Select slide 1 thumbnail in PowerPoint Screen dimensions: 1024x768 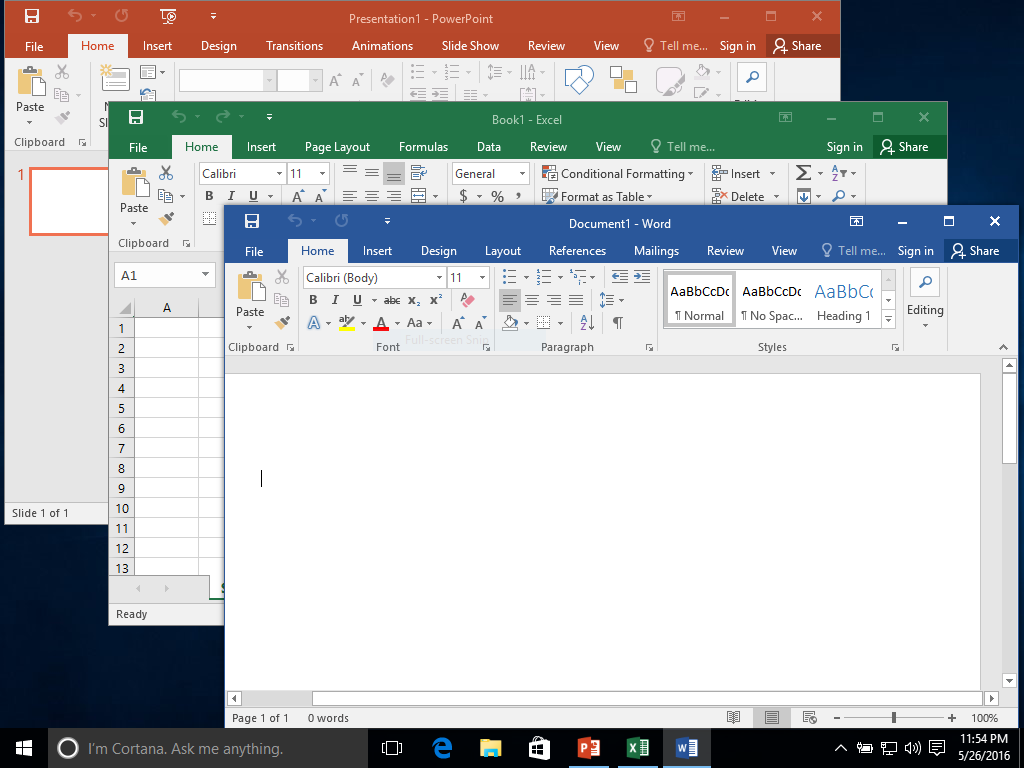69,201
